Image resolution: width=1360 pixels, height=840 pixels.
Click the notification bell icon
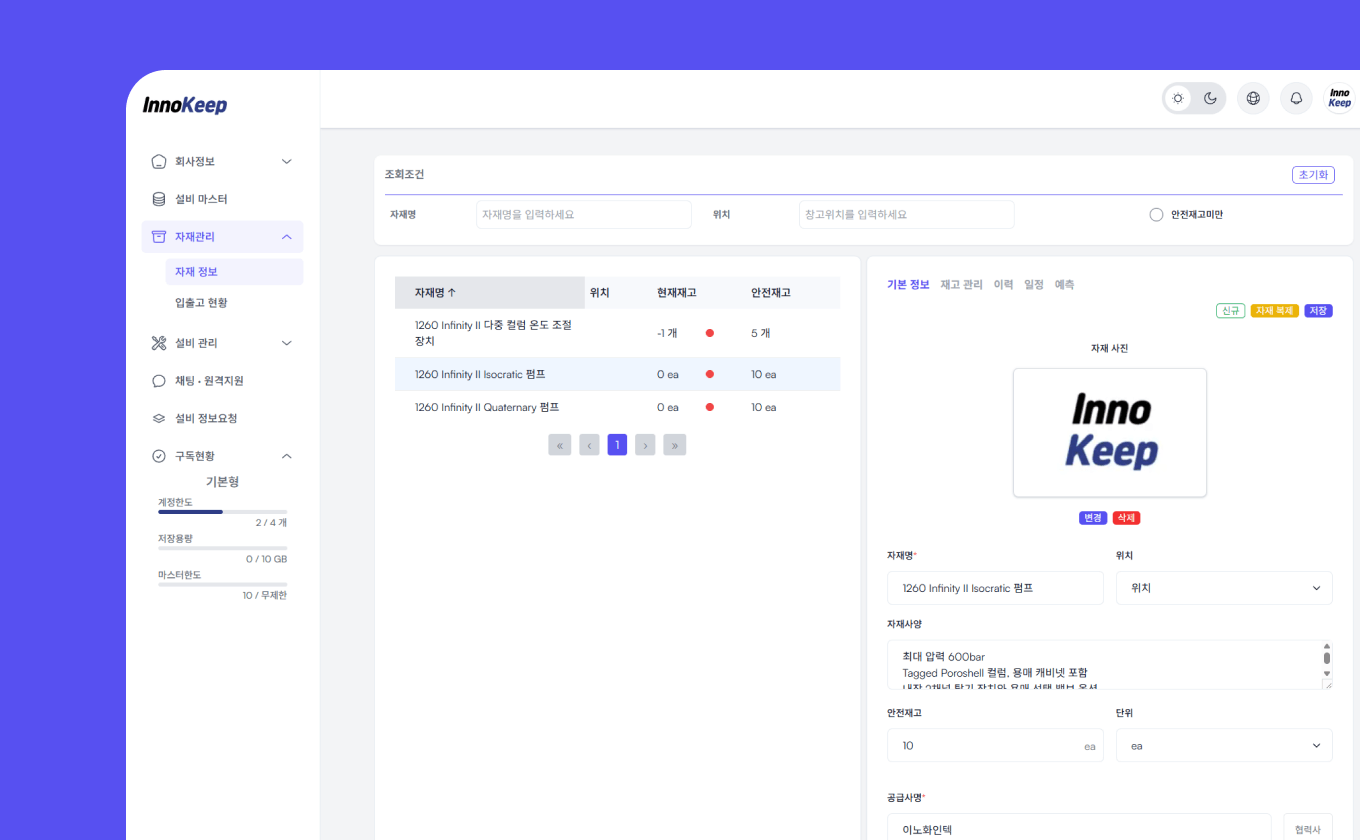pos(1296,98)
